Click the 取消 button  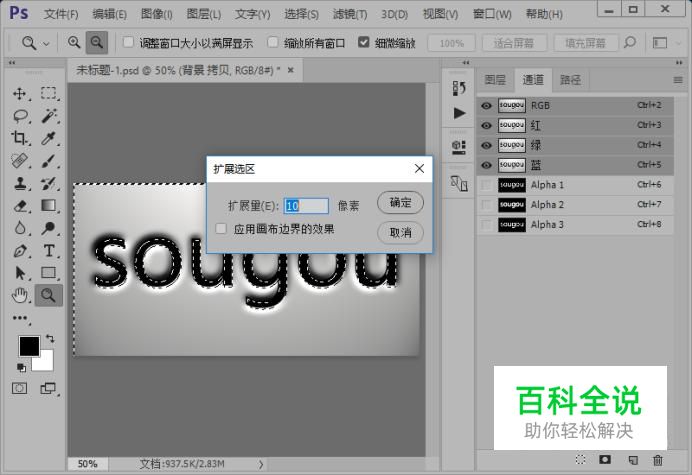point(400,232)
